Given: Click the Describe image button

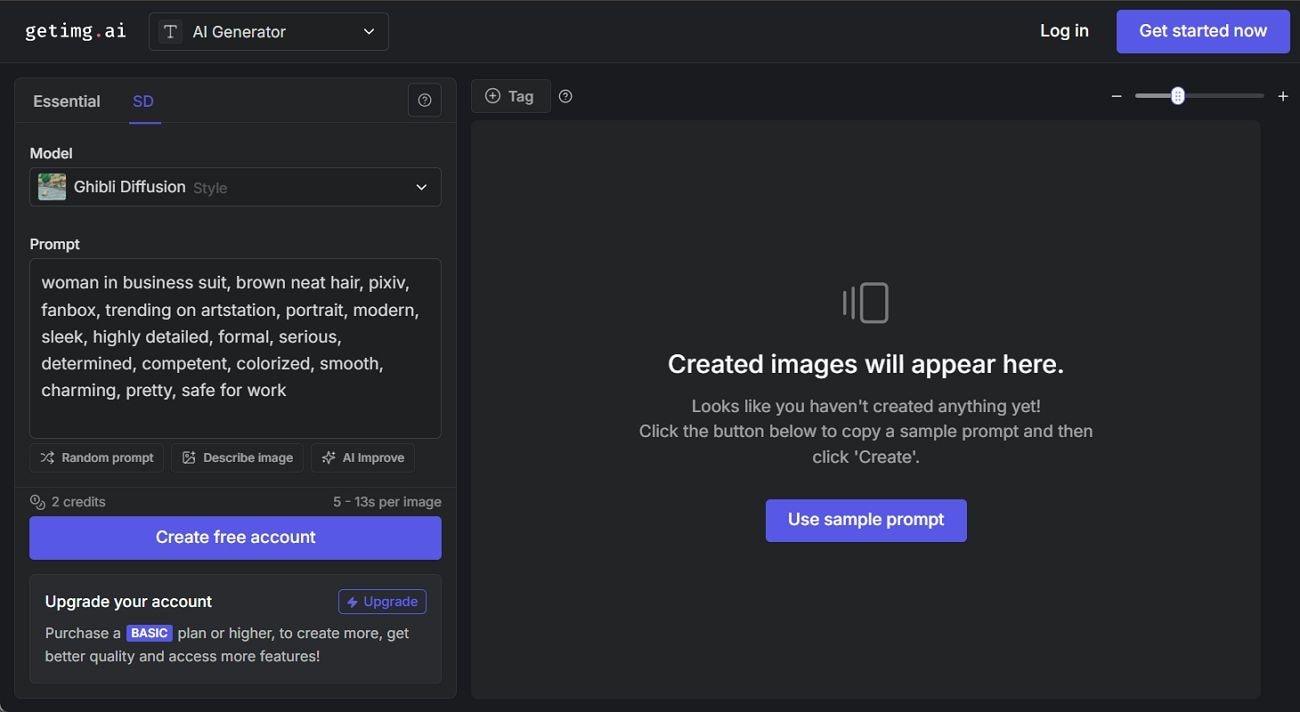Looking at the screenshot, I should click(x=237, y=458).
